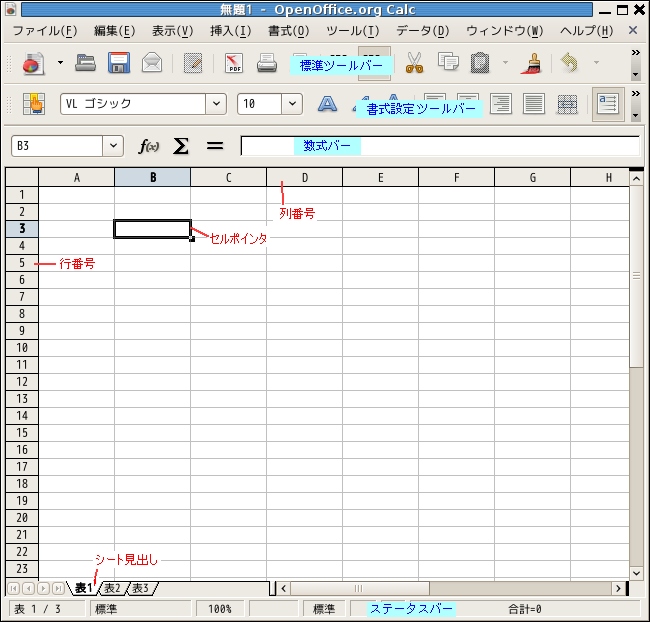Open the ウィンドウ(W) menu
Screen dimensions: 650x622
click(x=504, y=31)
